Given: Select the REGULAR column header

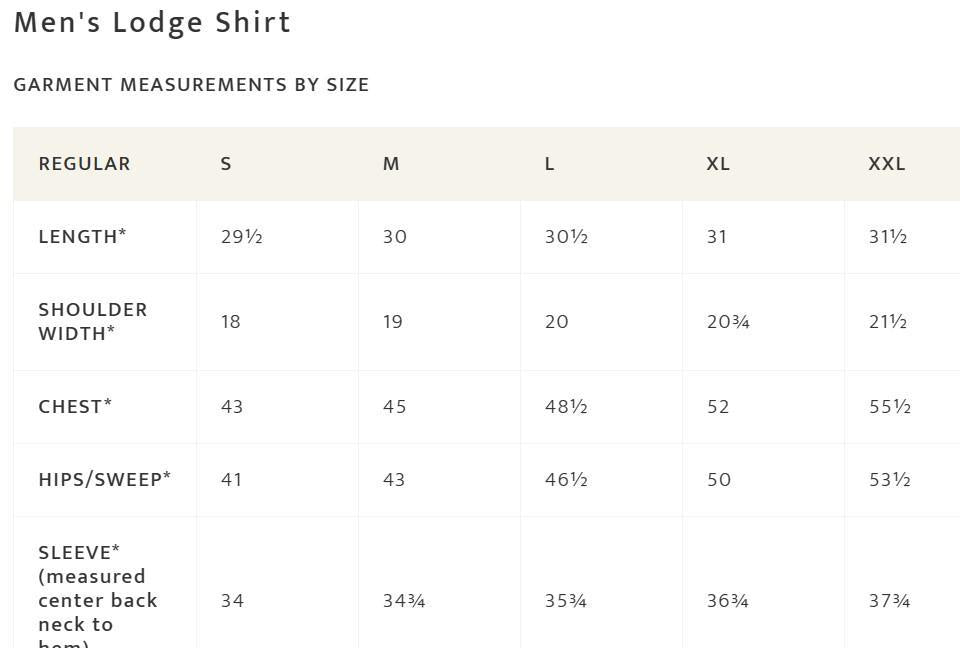Looking at the screenshot, I should click(84, 164).
